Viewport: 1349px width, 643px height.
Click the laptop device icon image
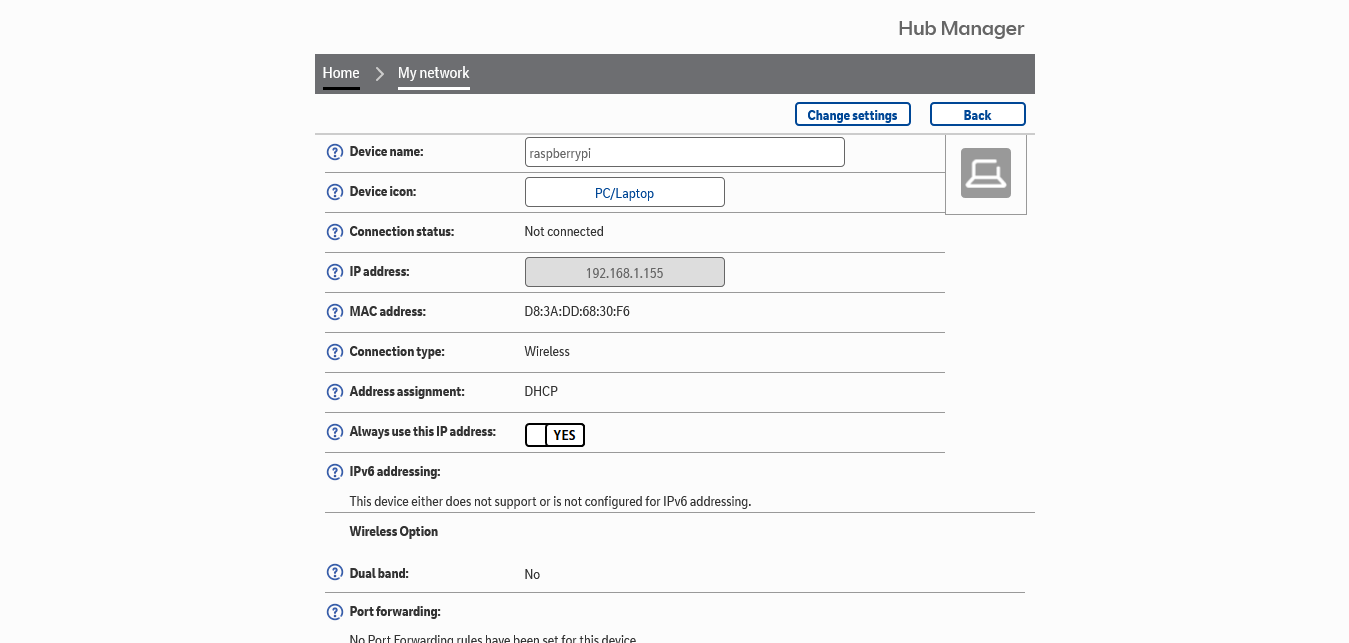(986, 173)
